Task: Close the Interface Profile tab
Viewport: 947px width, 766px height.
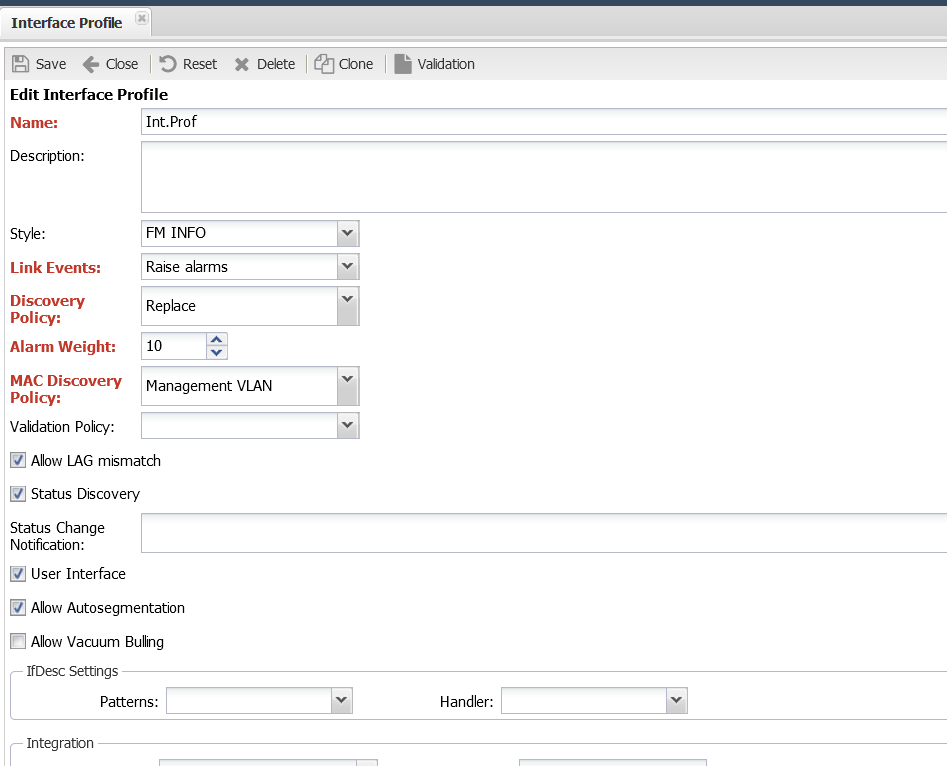Action: point(141,18)
